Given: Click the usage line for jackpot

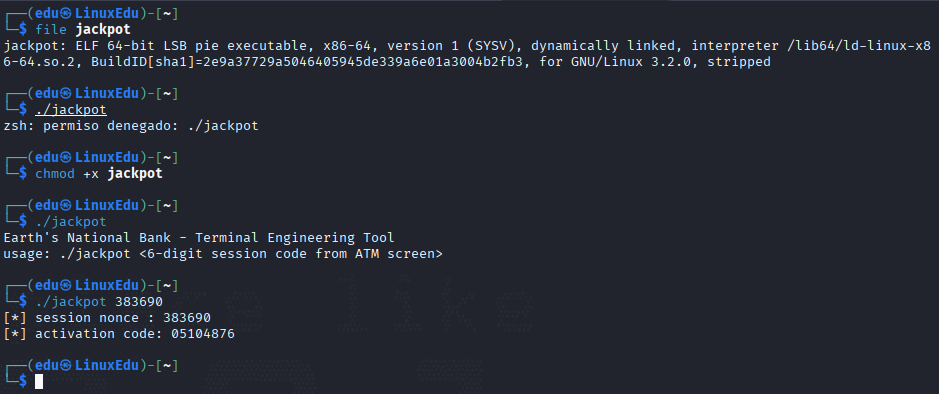Looking at the screenshot, I should point(223,254).
